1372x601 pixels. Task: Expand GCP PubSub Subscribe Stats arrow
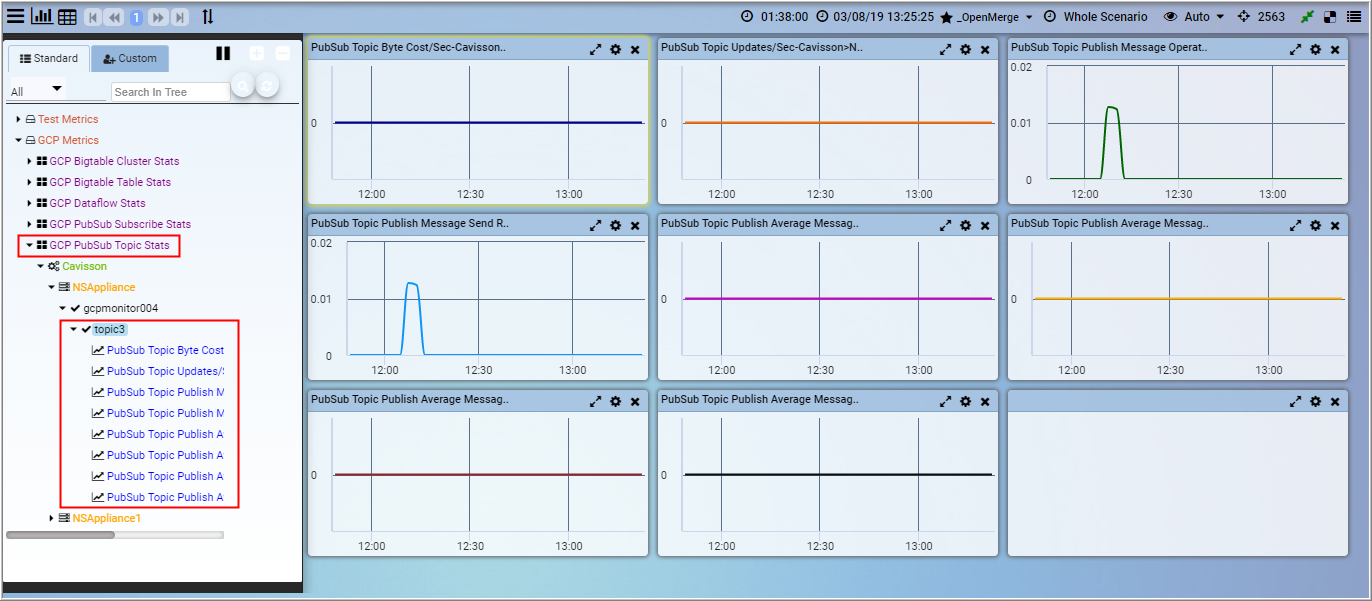tap(29, 224)
